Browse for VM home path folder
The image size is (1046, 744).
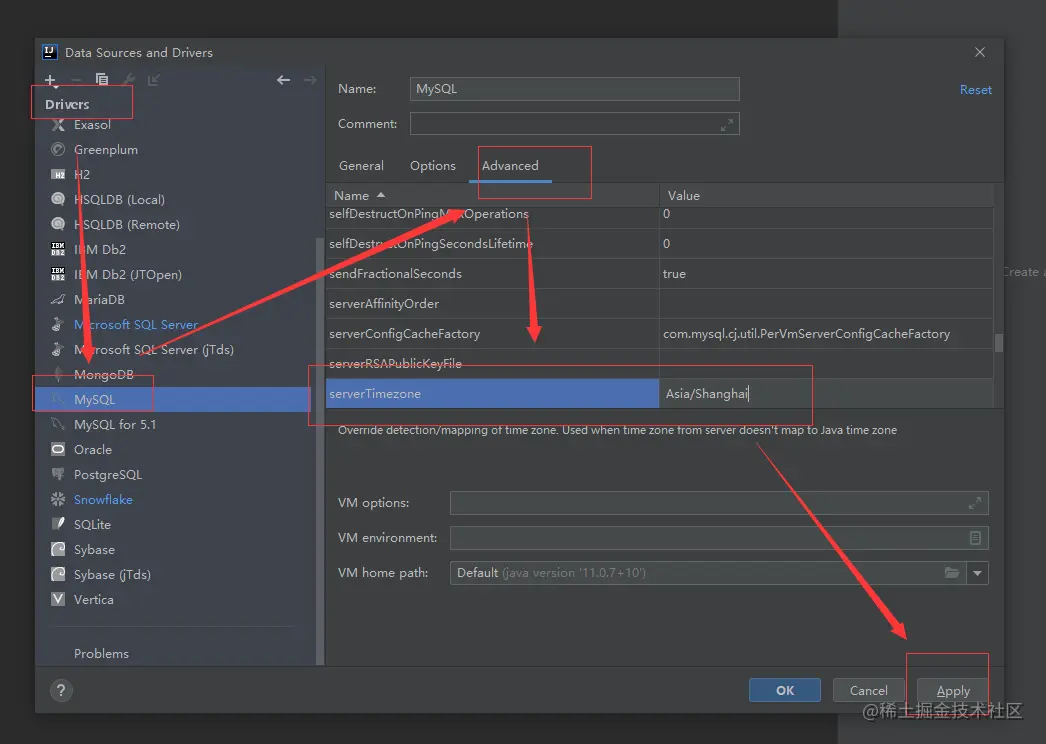[952, 573]
